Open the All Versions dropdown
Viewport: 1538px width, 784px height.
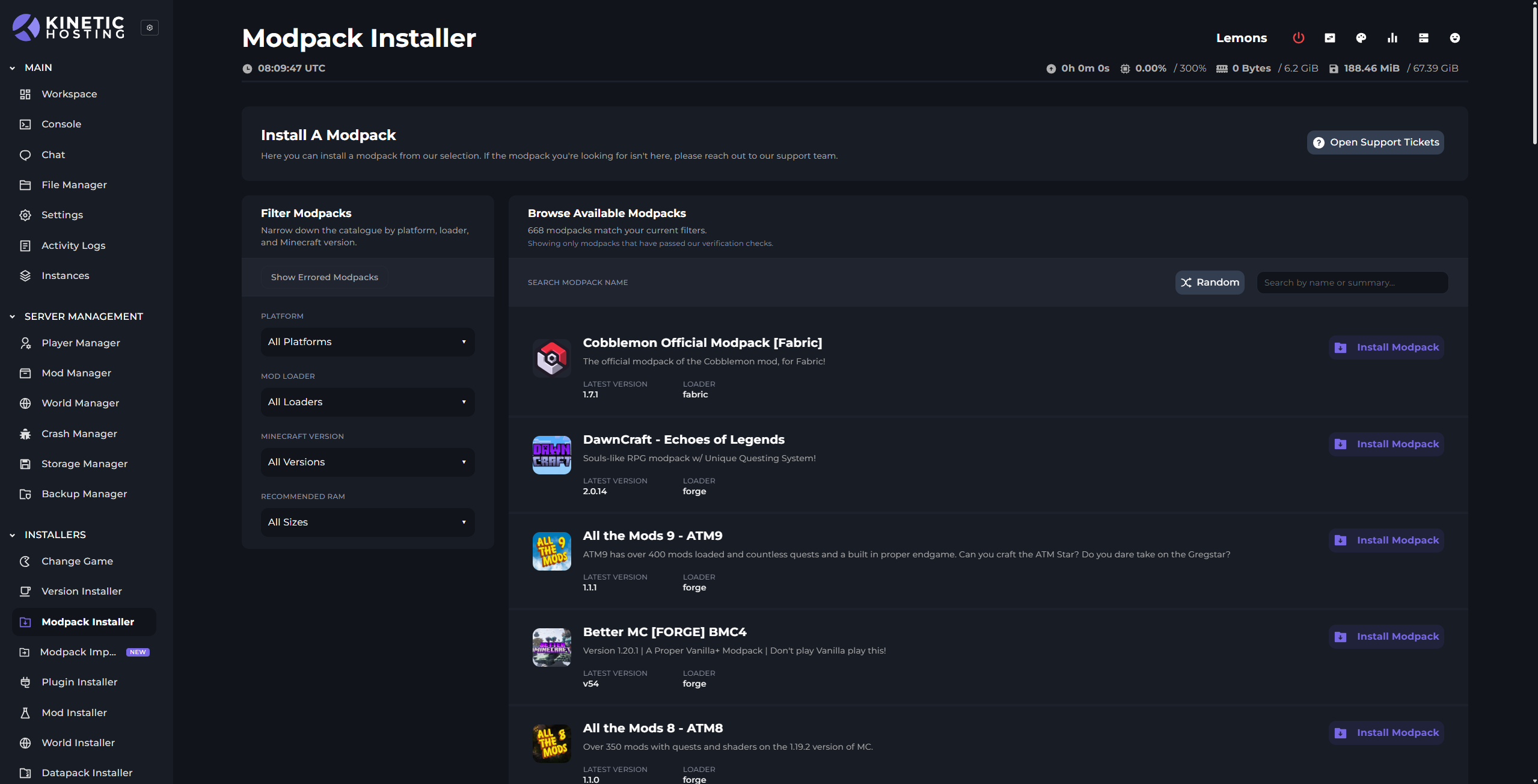(367, 462)
